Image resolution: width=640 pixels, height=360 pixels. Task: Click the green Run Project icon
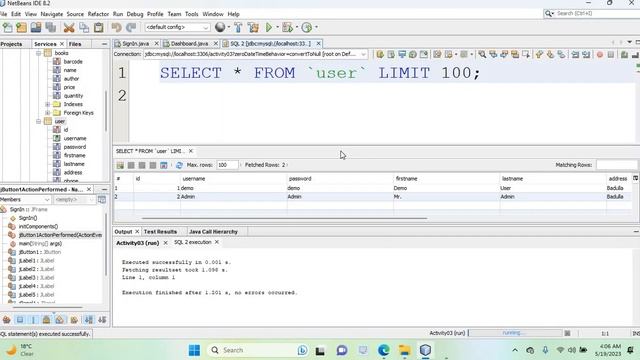click(x=269, y=27)
